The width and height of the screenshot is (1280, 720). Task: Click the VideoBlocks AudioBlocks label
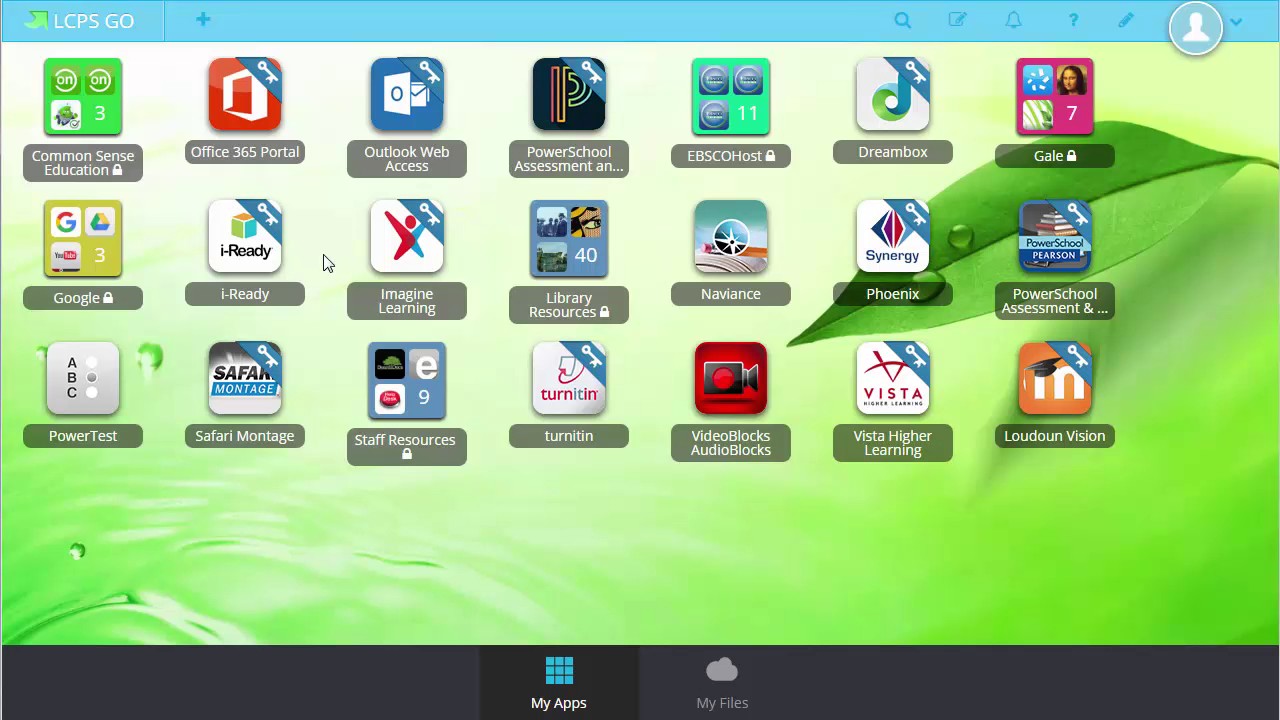(x=731, y=443)
